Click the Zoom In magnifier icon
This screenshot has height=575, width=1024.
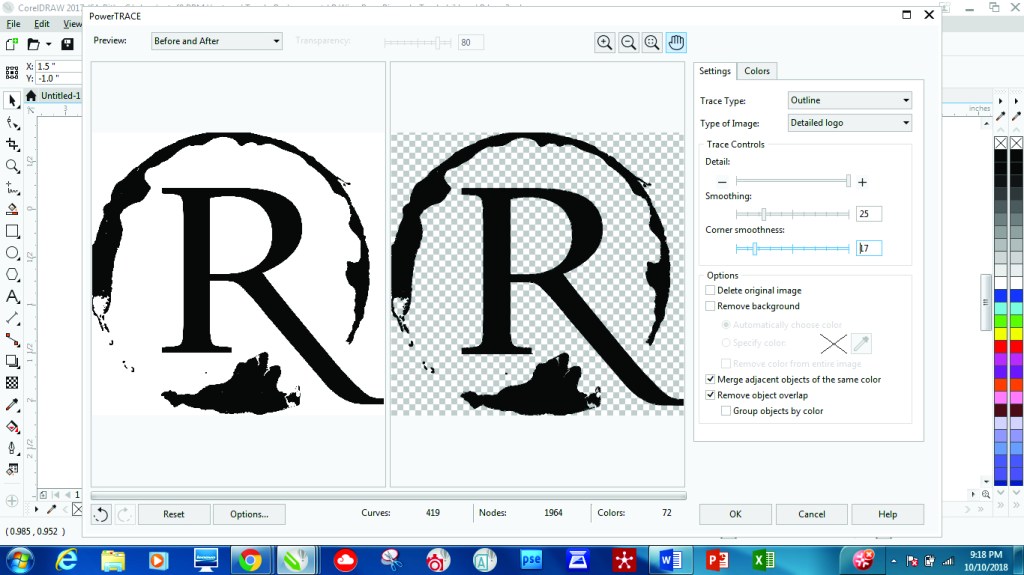604,42
